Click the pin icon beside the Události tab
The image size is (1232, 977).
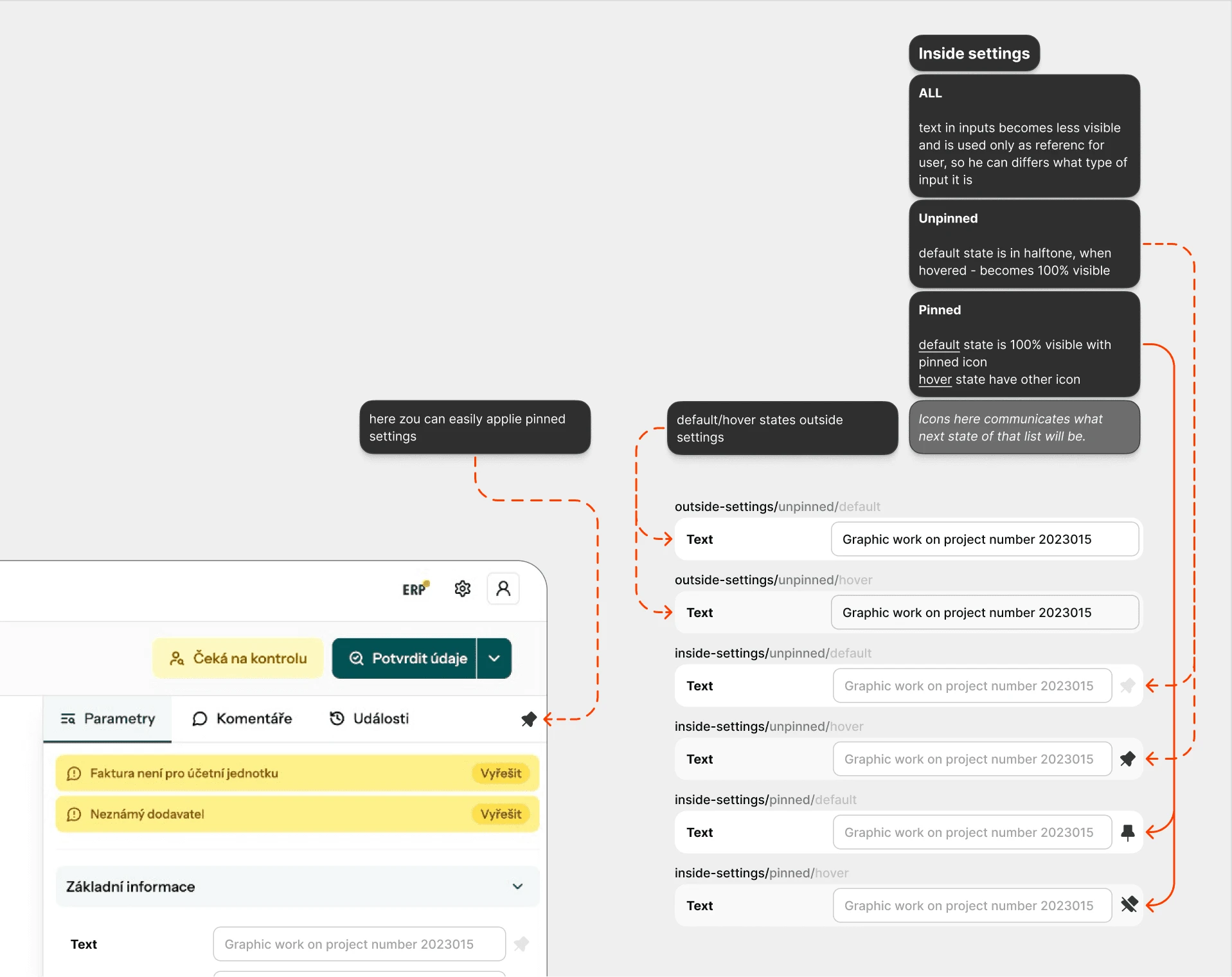tap(528, 719)
